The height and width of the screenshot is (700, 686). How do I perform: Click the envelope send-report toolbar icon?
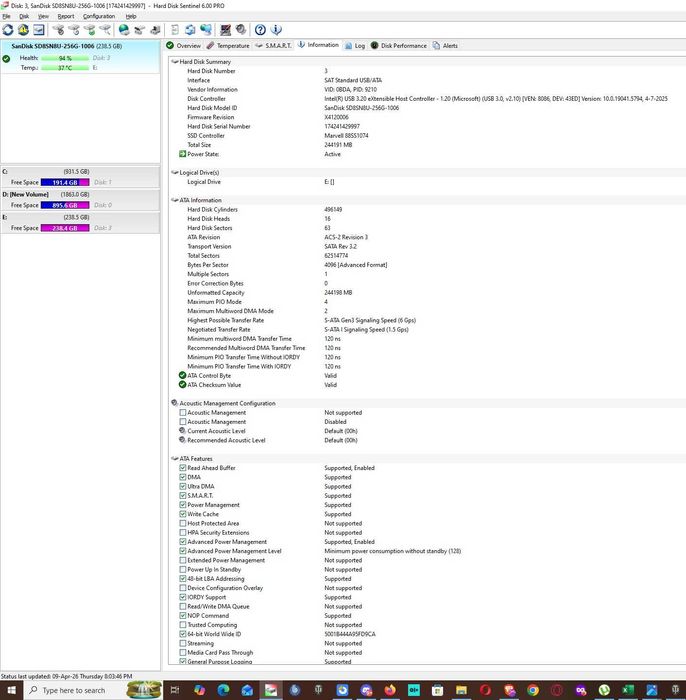coord(139,30)
